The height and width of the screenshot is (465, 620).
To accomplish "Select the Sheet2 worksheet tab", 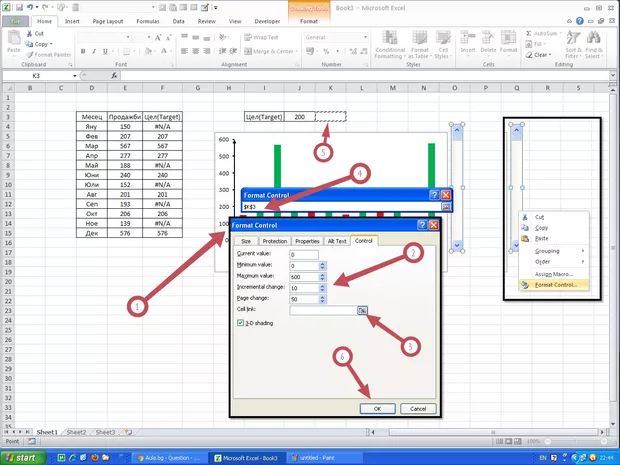I will point(76,432).
